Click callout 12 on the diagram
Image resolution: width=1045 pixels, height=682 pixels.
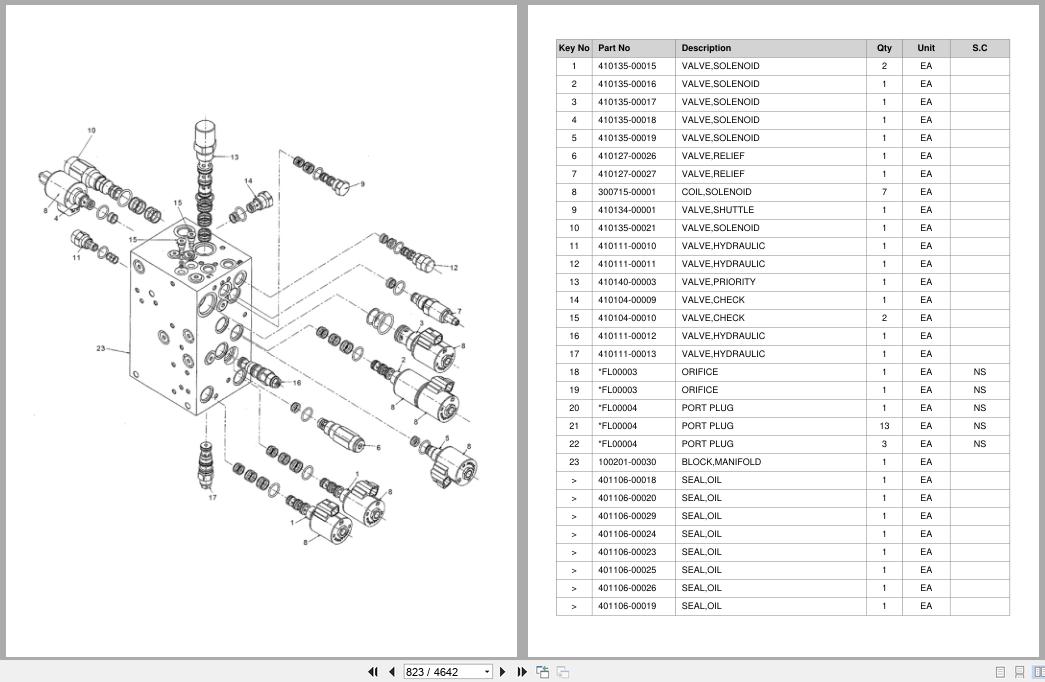coord(454,268)
